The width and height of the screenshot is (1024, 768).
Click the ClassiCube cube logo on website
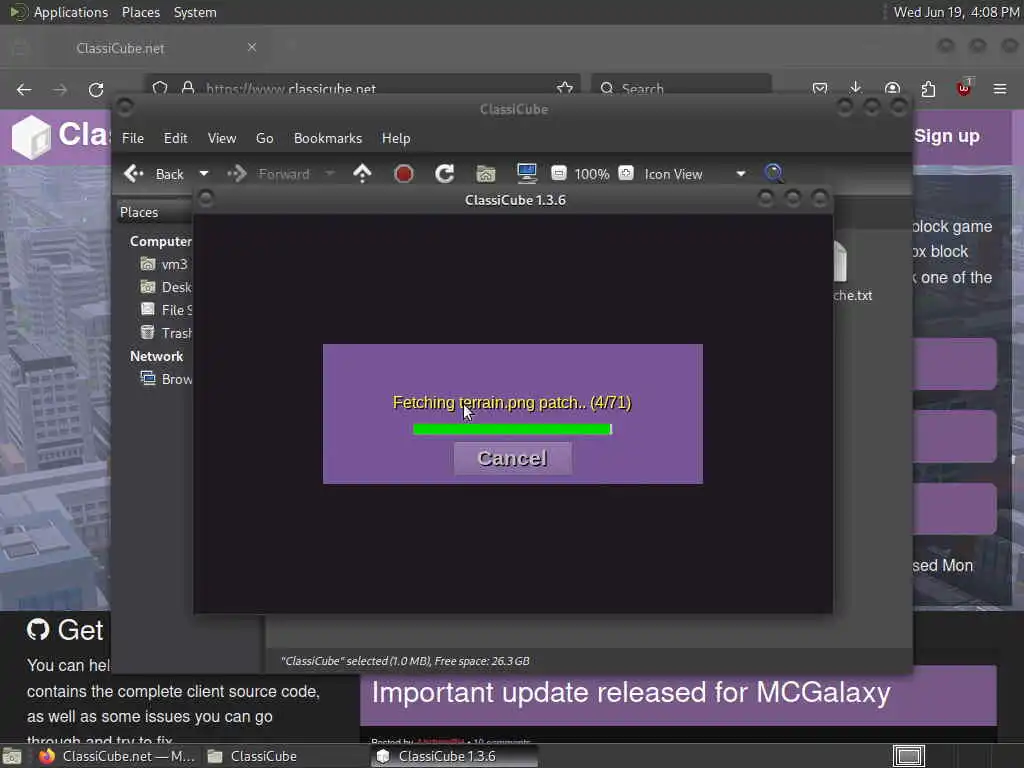(31, 137)
